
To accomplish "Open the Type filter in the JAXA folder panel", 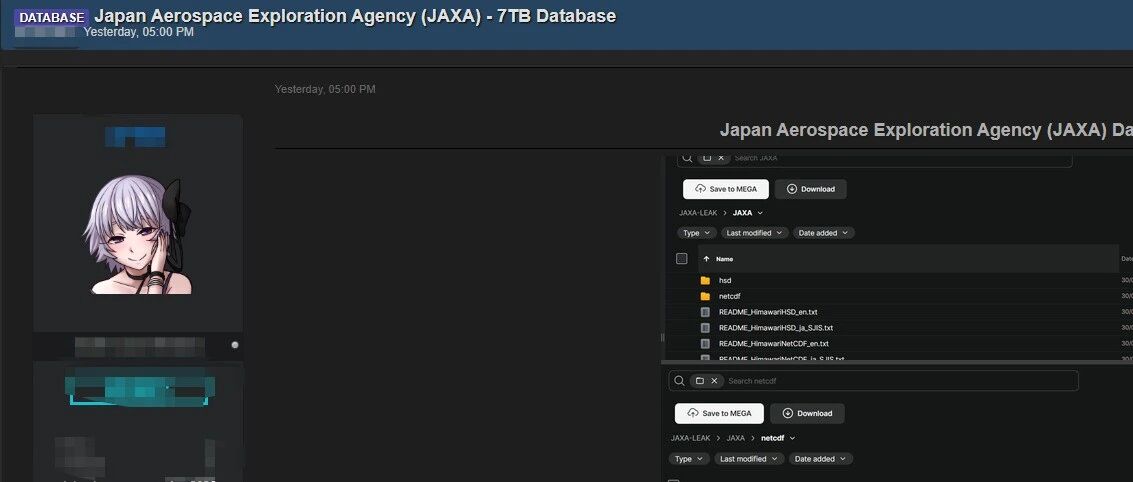I will pos(697,233).
